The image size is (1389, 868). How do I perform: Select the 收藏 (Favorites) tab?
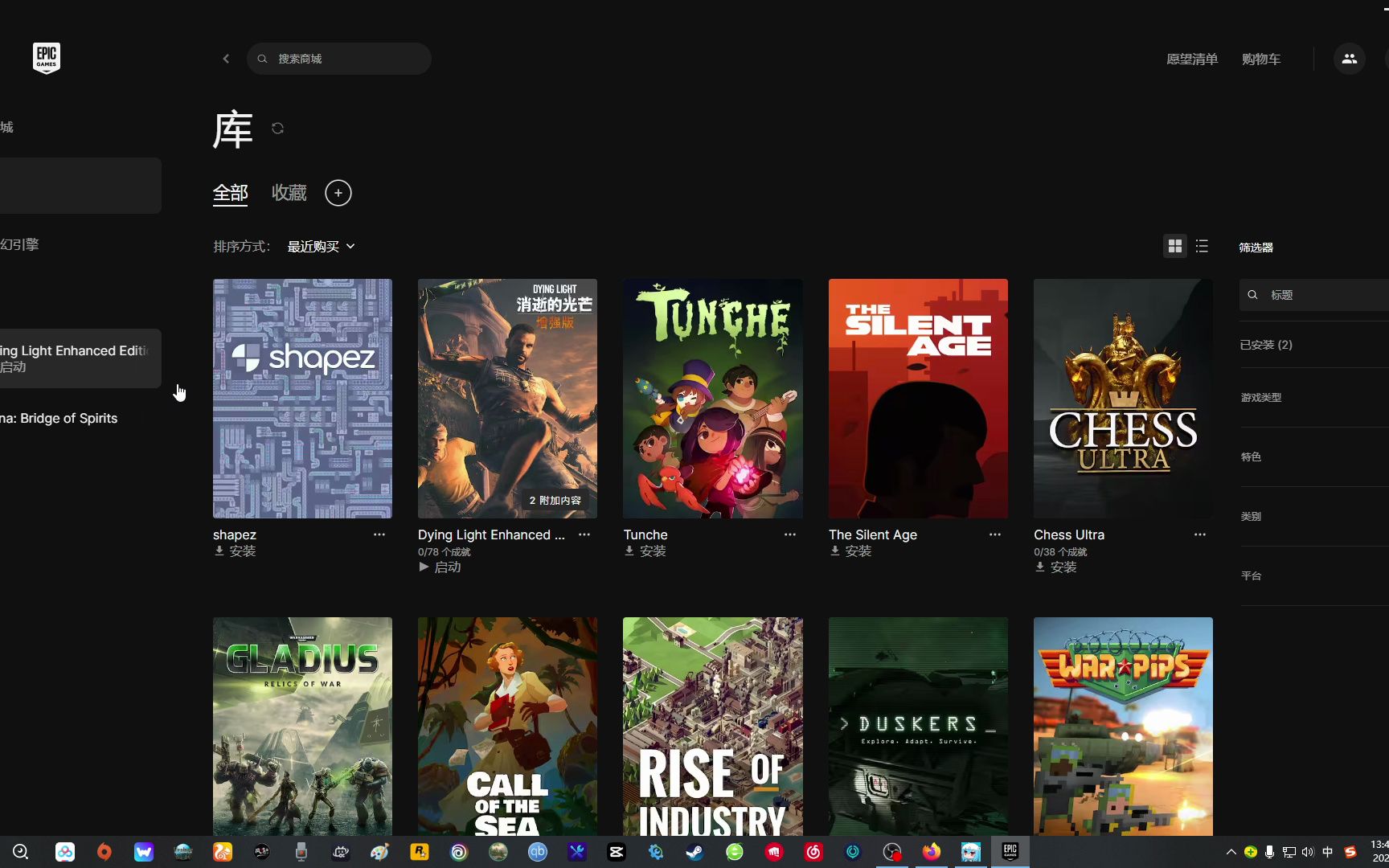coord(289,193)
